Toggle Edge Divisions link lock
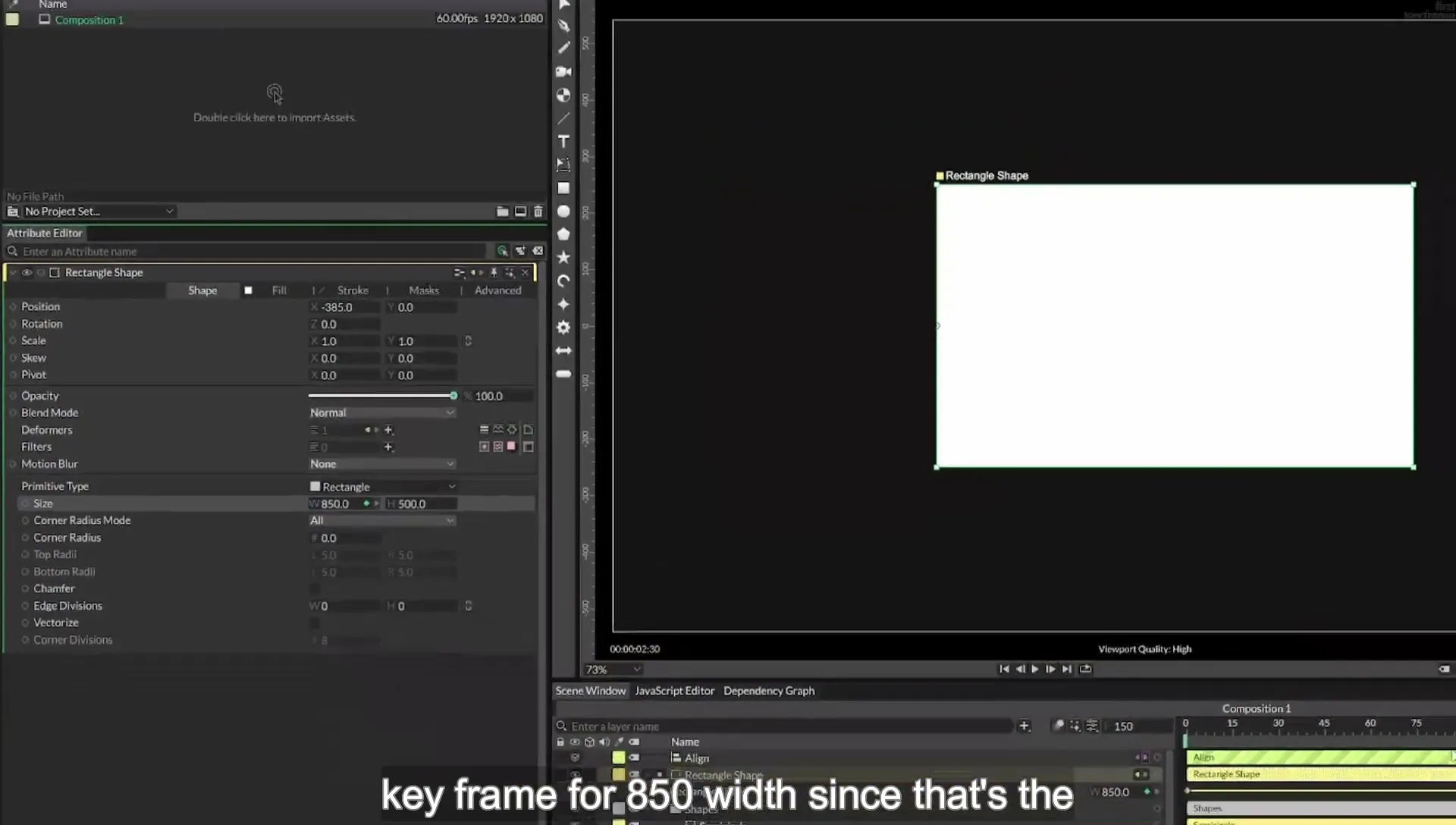 pyautogui.click(x=468, y=606)
